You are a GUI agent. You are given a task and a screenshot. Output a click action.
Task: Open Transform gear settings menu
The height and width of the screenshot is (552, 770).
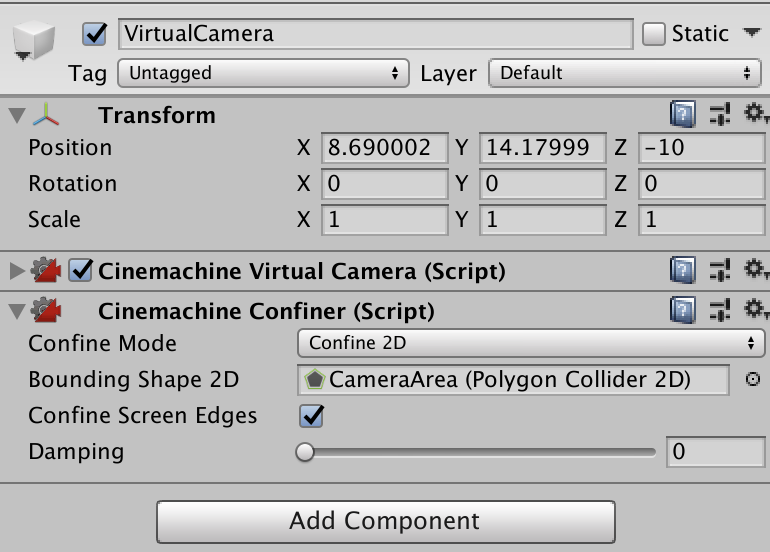(755, 113)
